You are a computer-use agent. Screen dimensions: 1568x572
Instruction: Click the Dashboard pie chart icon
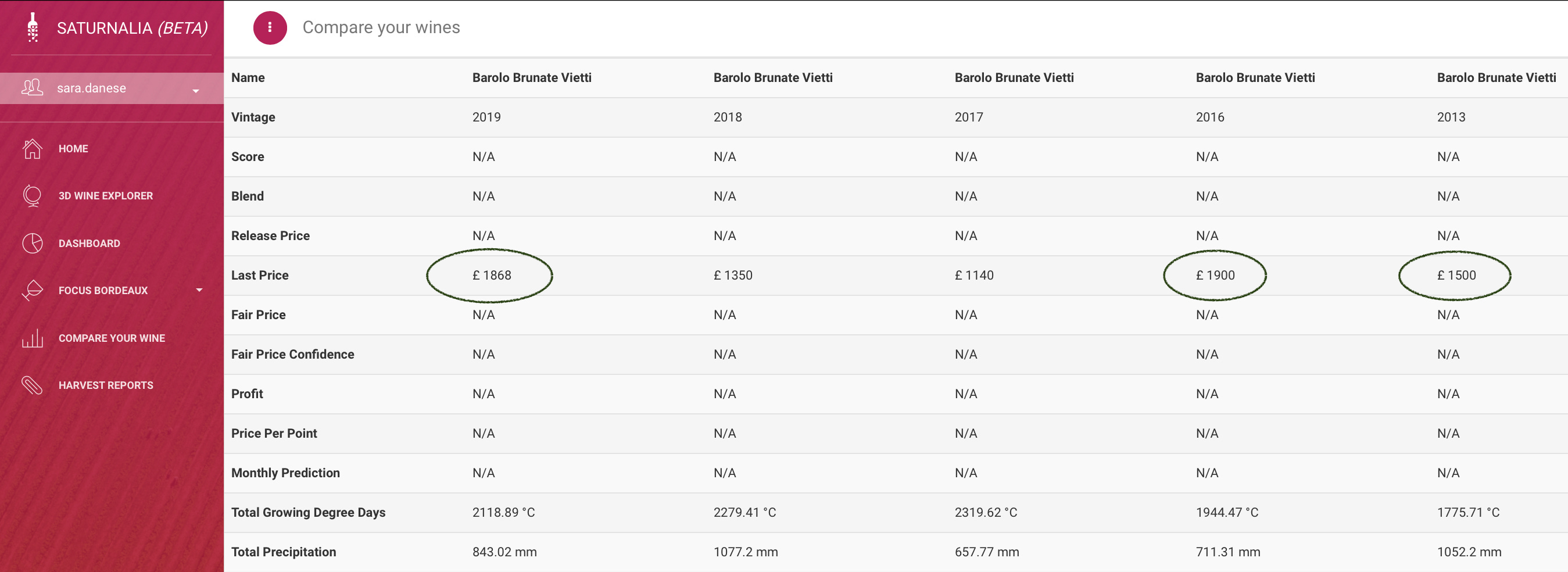(33, 243)
